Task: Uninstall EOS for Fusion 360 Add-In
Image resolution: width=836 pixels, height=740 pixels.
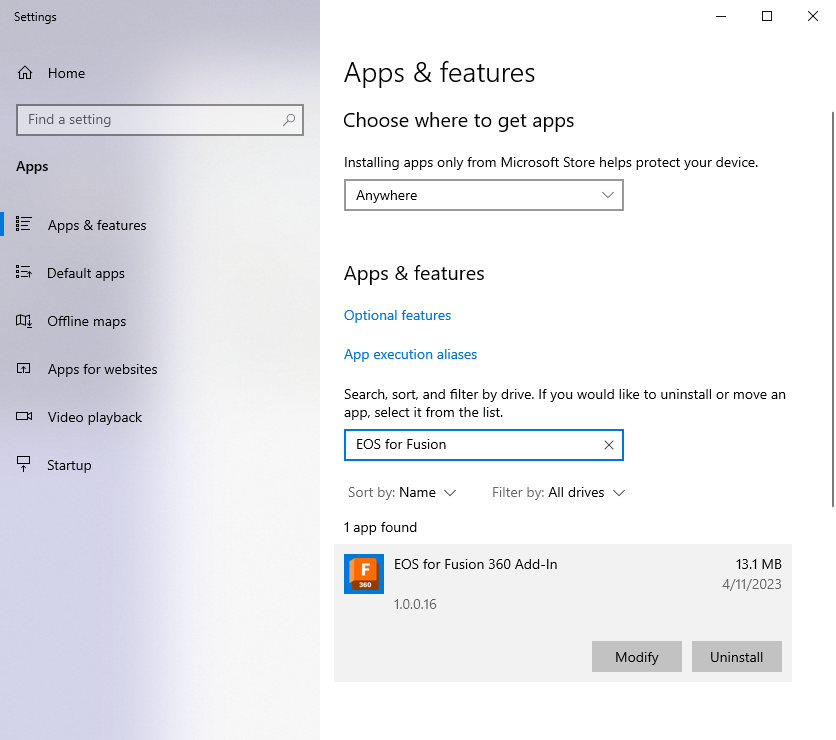Action: pyautogui.click(x=736, y=657)
